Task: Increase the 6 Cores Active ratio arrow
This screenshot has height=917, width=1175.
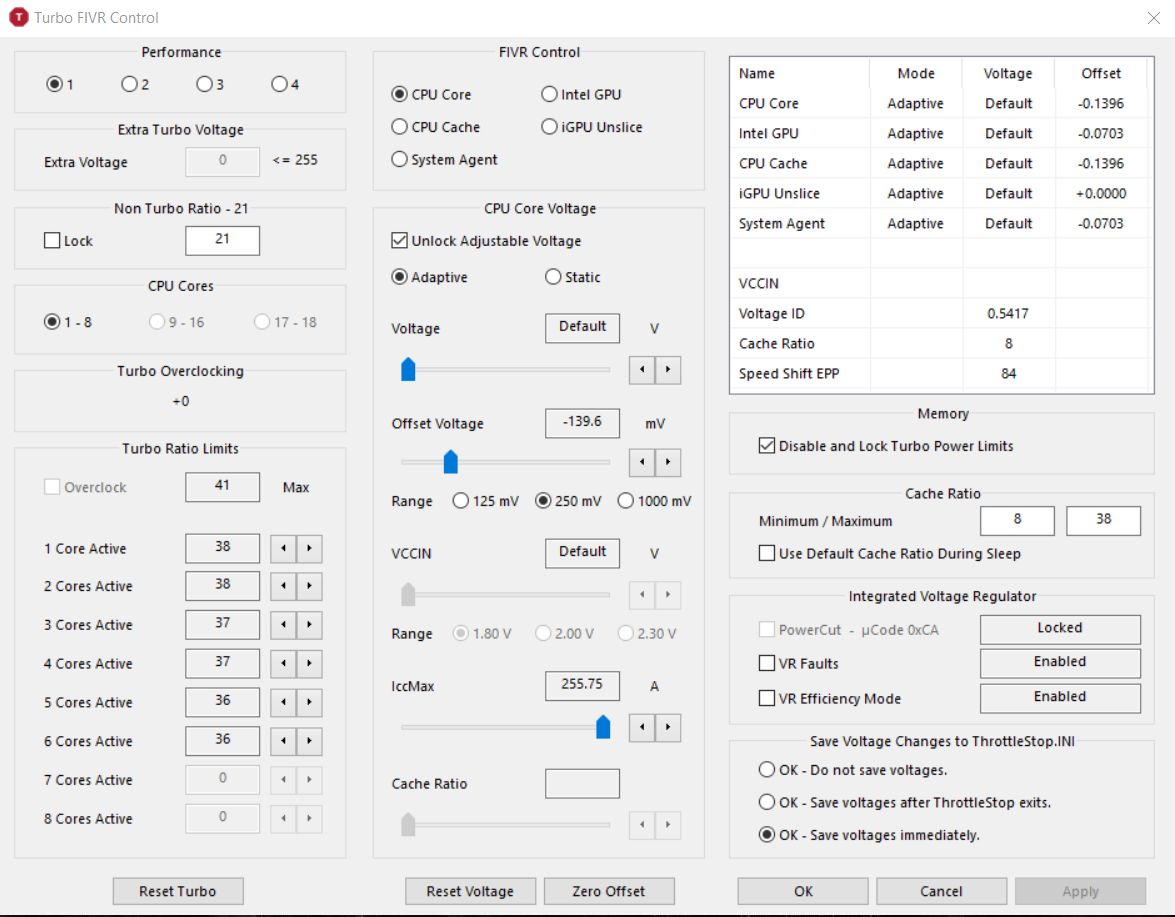Action: [x=311, y=742]
